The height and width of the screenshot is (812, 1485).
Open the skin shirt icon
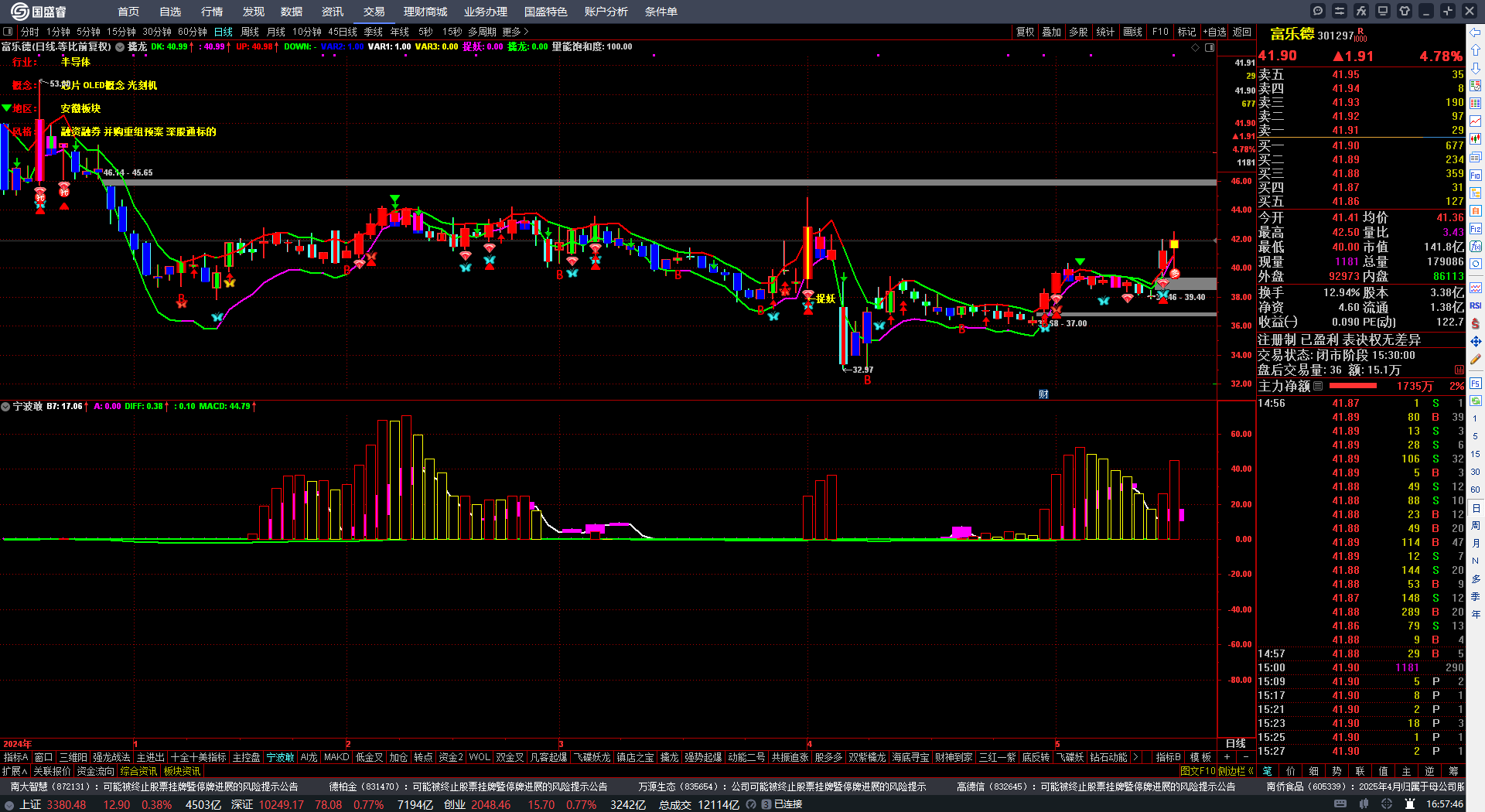tap(1405, 11)
